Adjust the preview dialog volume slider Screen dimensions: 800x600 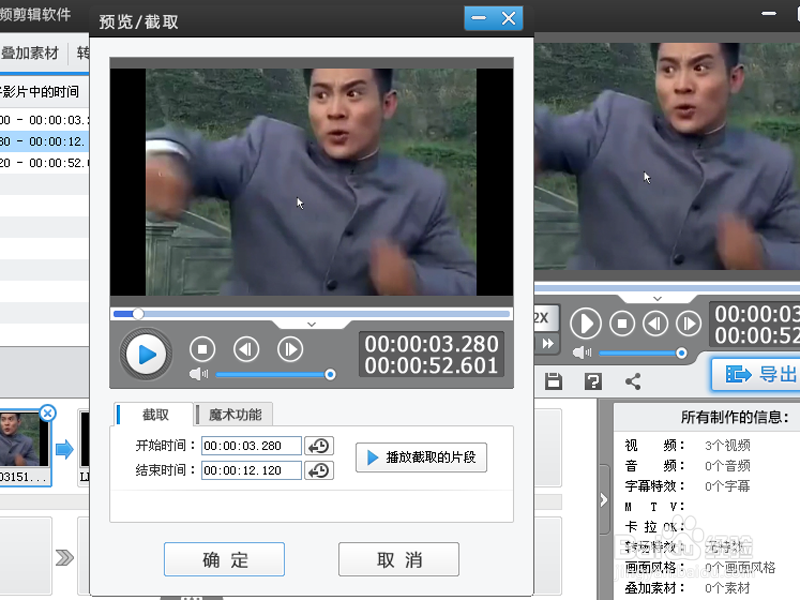point(276,375)
